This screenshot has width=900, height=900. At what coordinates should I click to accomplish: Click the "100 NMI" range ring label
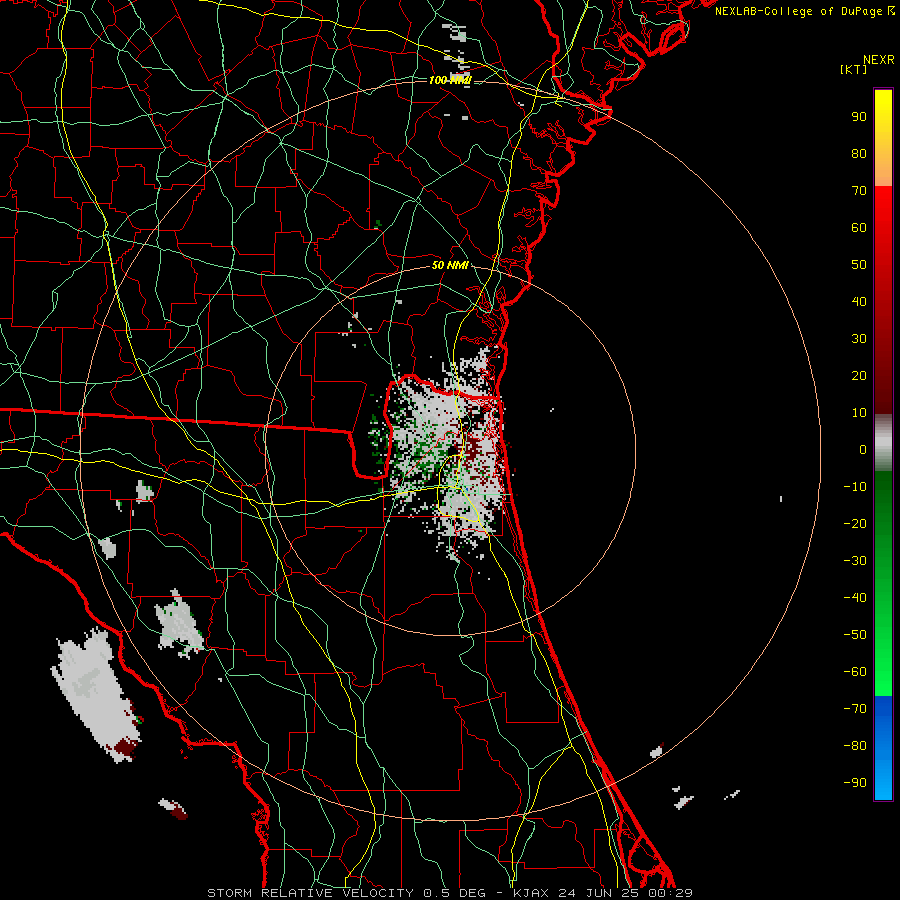coord(450,80)
